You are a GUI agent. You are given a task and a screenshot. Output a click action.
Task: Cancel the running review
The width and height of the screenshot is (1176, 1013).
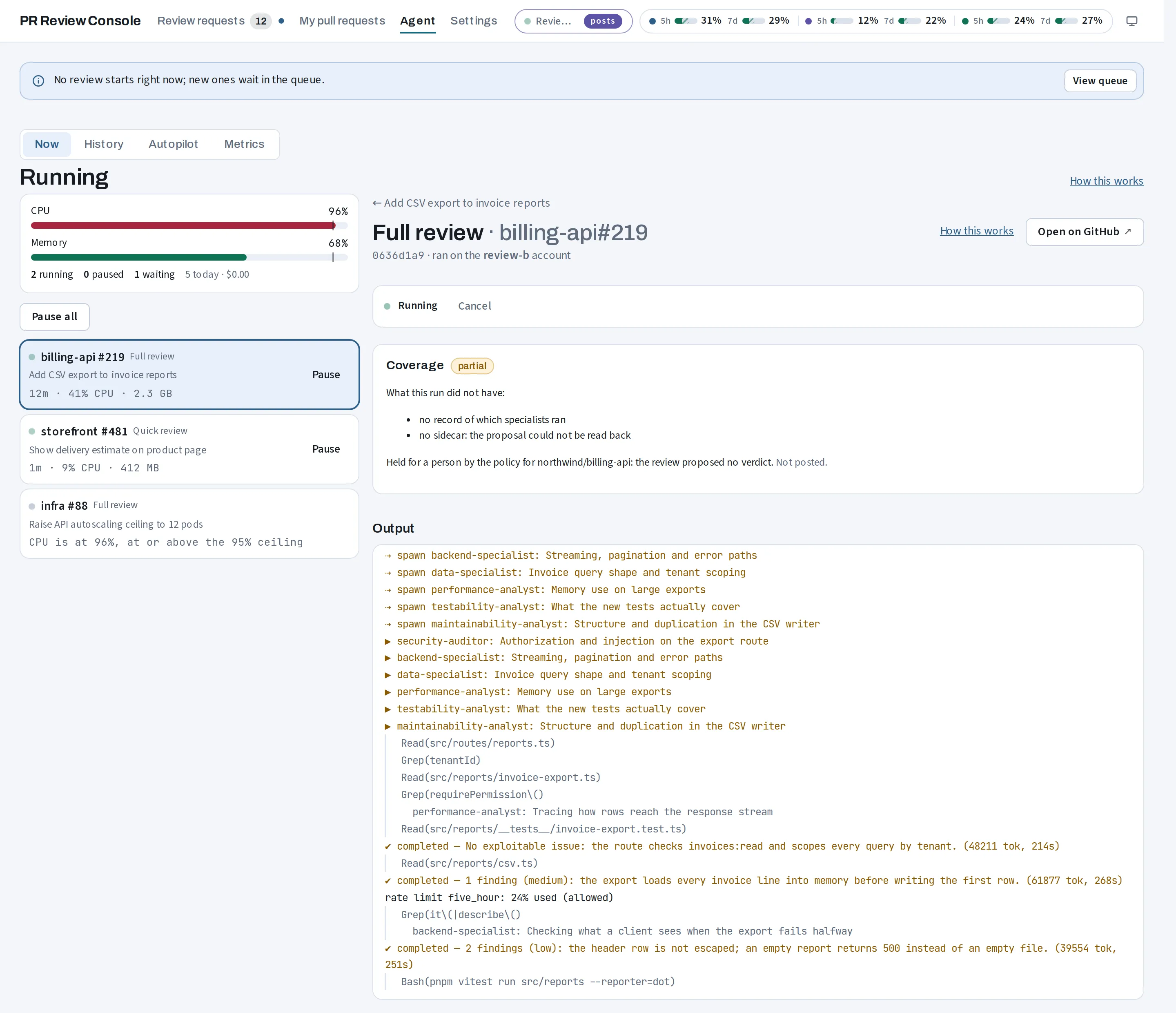(x=474, y=306)
